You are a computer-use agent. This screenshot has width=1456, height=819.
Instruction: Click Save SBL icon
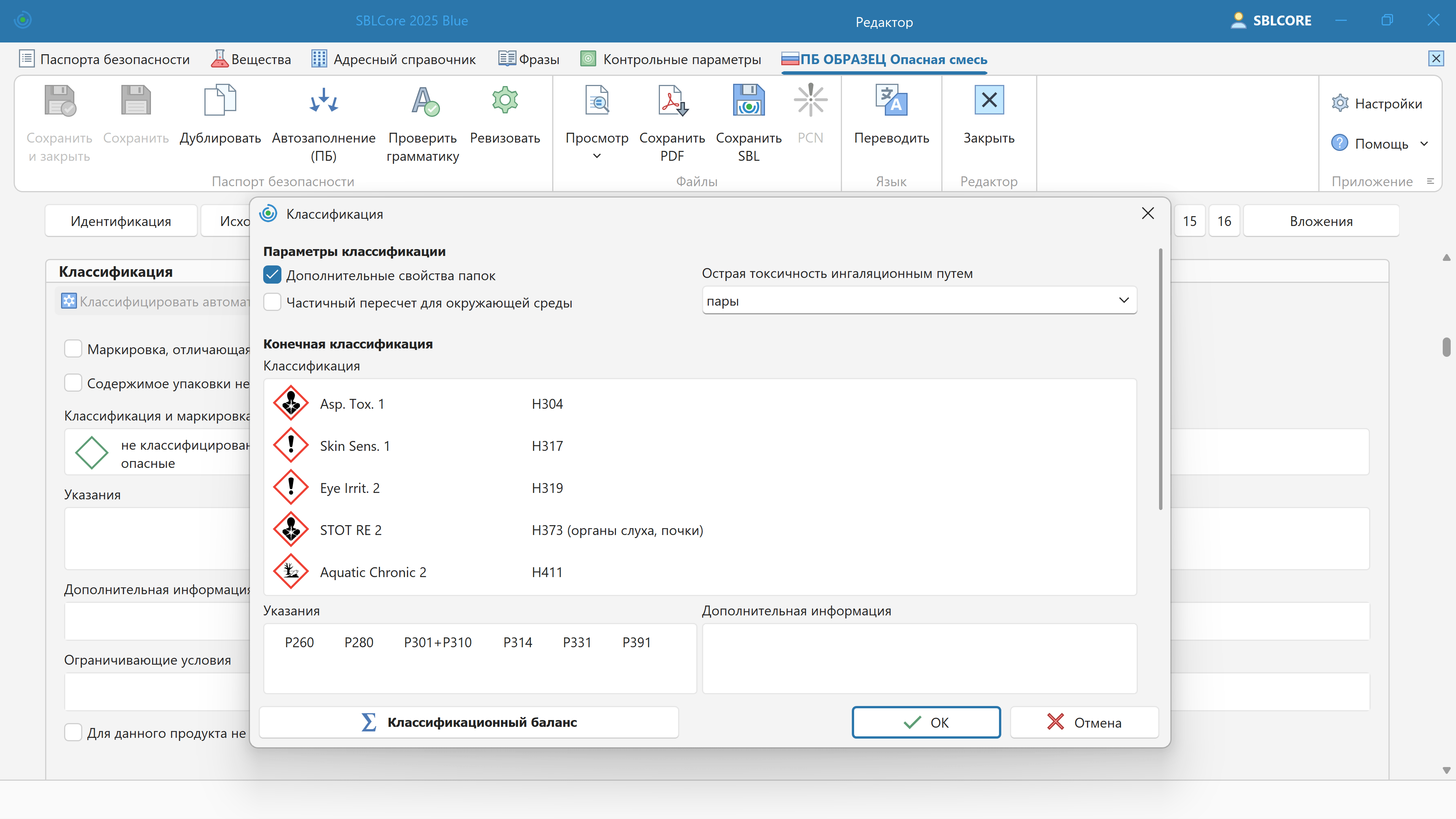(x=748, y=100)
